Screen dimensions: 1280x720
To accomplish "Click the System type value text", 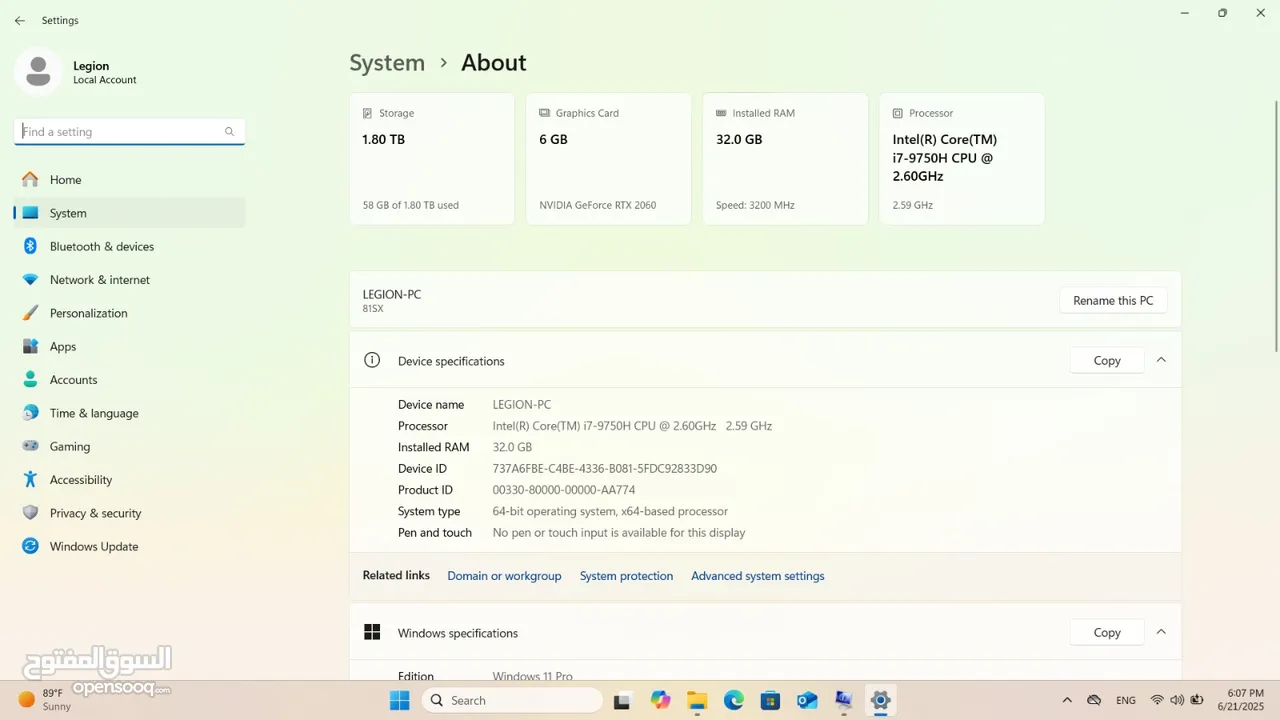I will pyautogui.click(x=610, y=511).
